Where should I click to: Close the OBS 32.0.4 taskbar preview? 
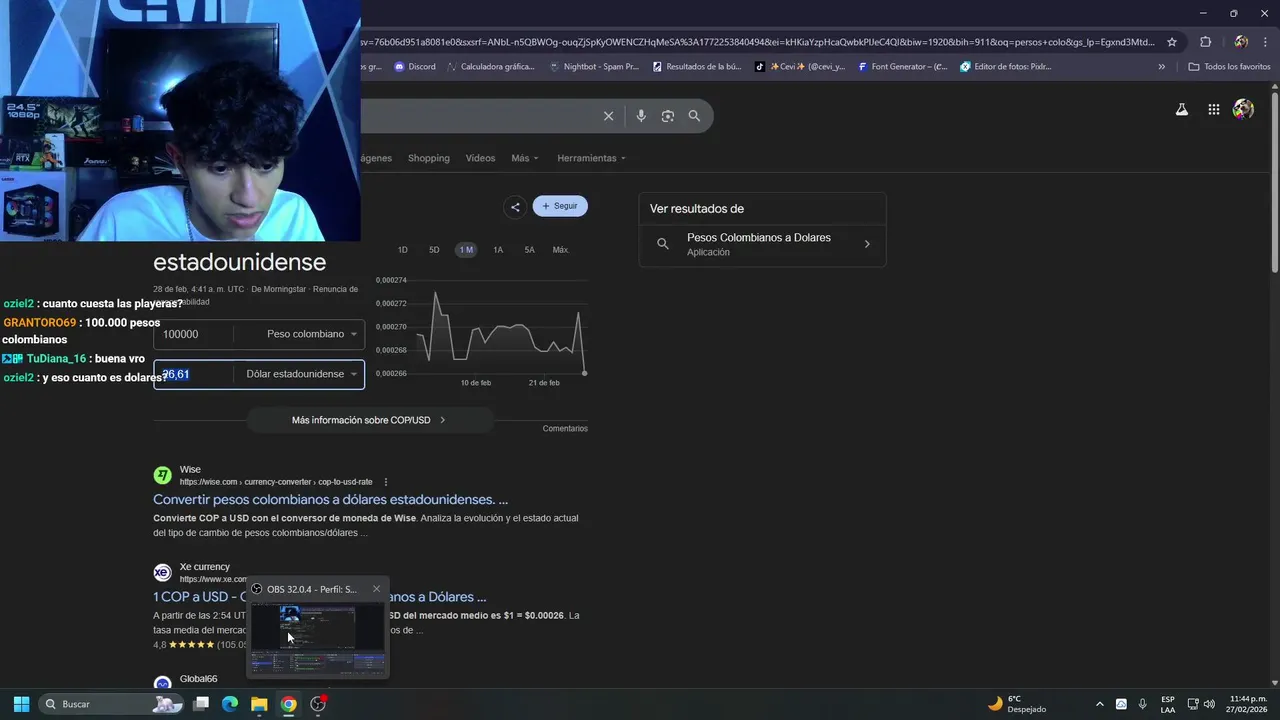click(377, 589)
